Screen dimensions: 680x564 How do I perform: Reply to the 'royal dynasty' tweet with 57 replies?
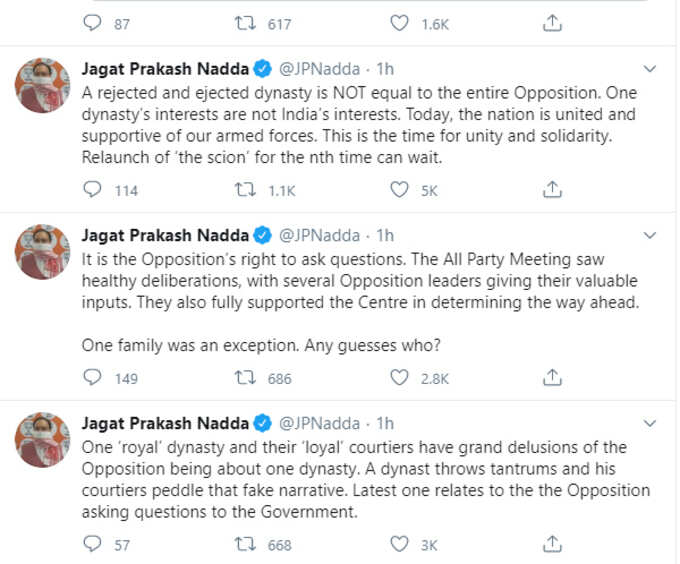point(92,544)
